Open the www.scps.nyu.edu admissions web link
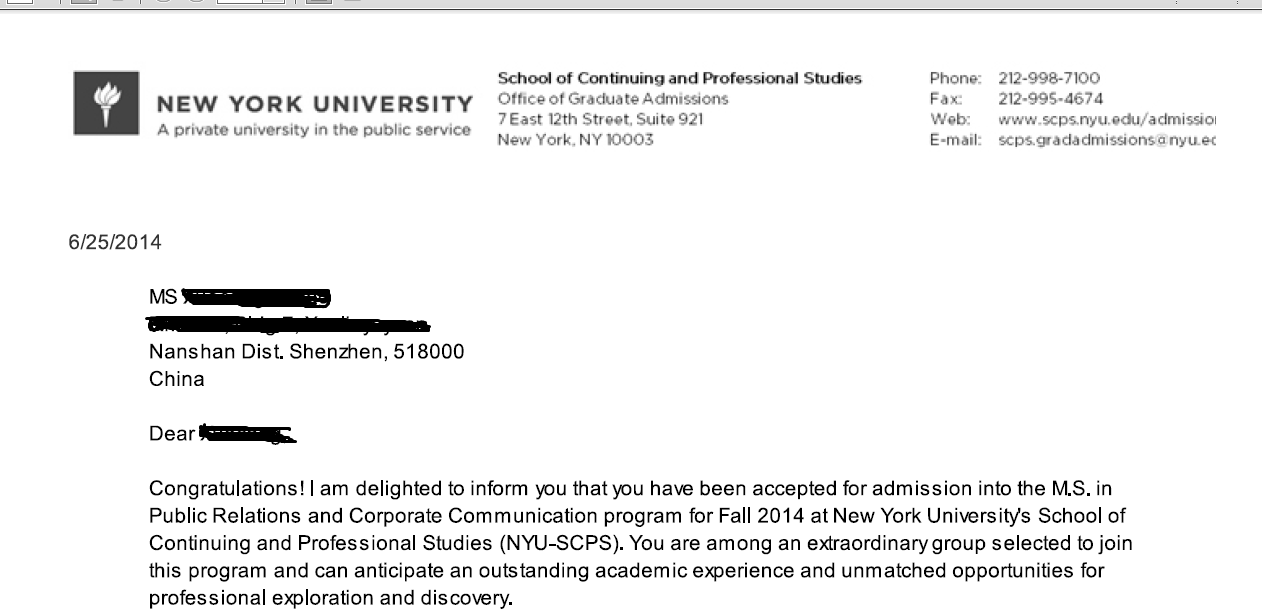The width and height of the screenshot is (1262, 609). tap(1106, 119)
